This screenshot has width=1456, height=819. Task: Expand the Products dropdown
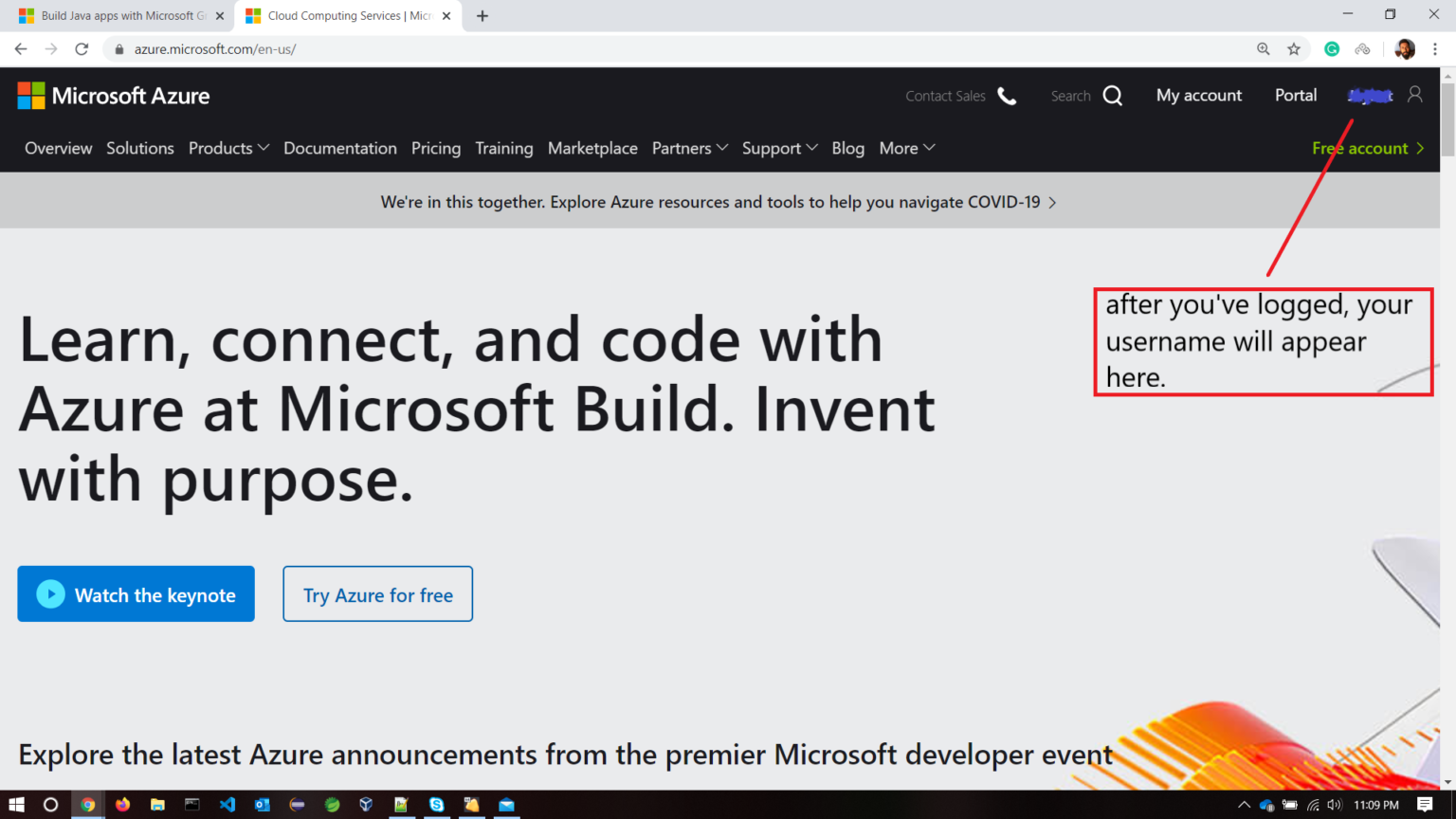[x=227, y=148]
